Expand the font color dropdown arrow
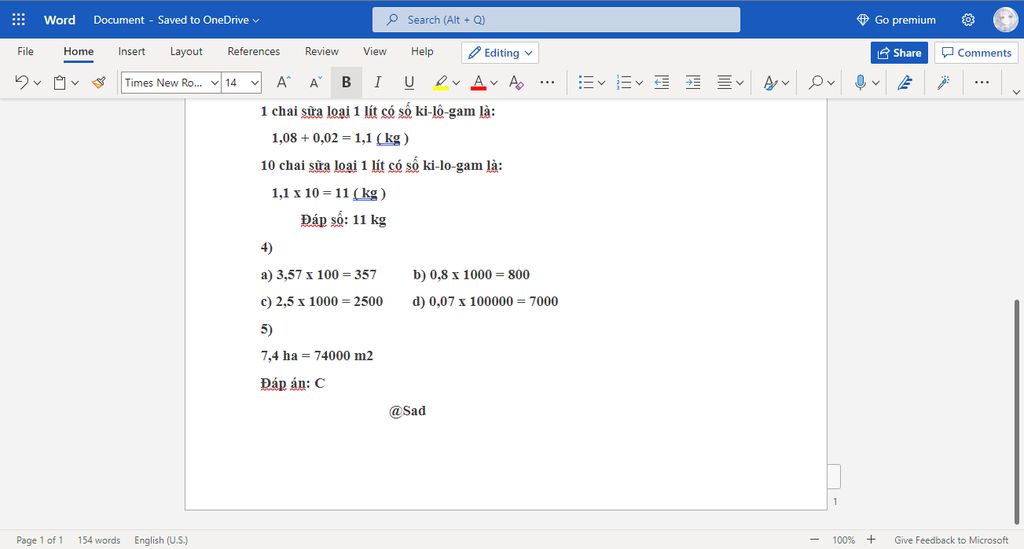Viewport: 1024px width, 549px height. point(494,83)
